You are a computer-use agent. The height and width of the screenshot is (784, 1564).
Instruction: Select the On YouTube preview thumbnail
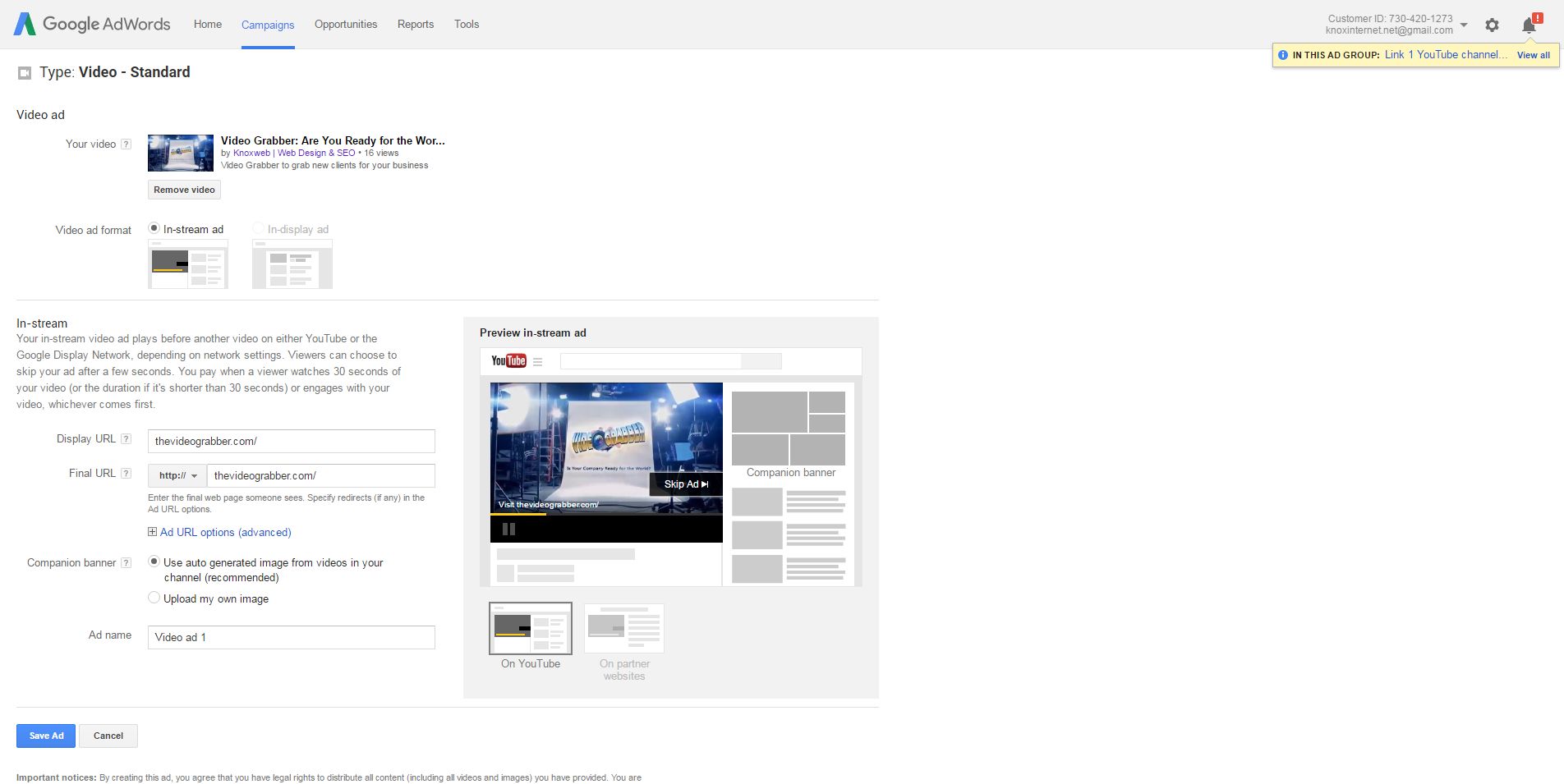point(531,629)
